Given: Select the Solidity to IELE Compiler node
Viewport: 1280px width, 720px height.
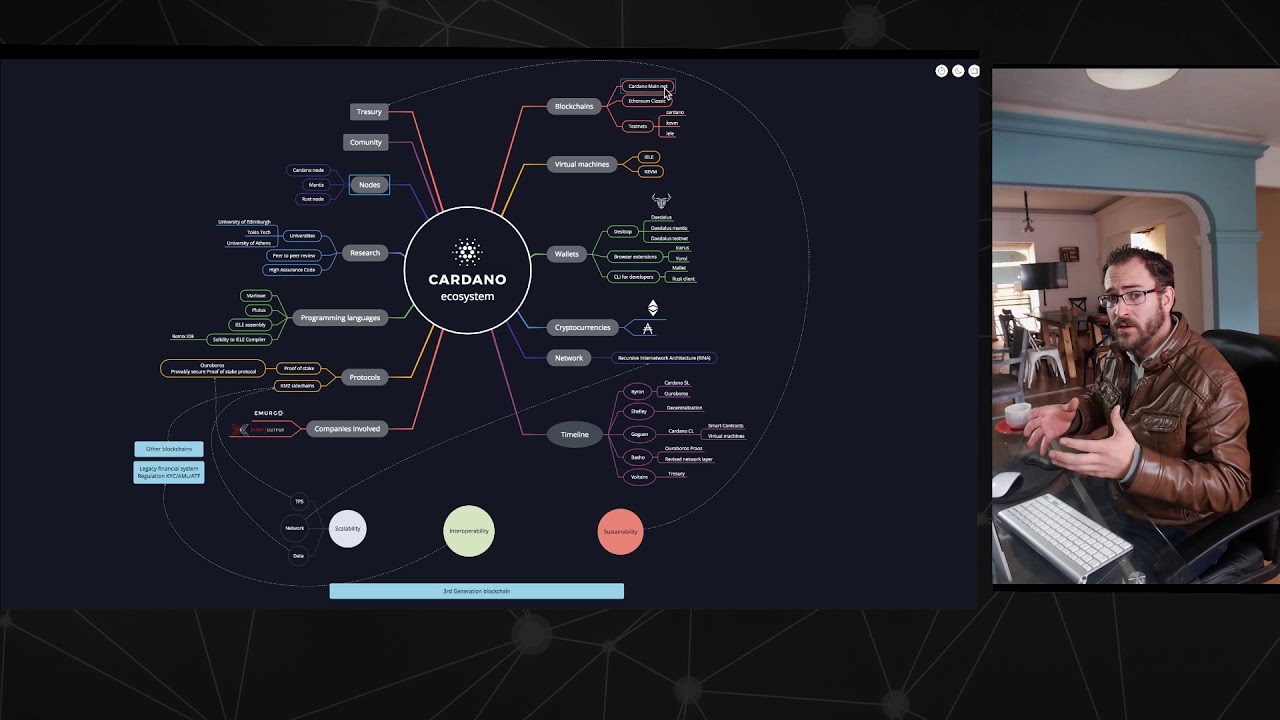Looking at the screenshot, I should tap(239, 339).
